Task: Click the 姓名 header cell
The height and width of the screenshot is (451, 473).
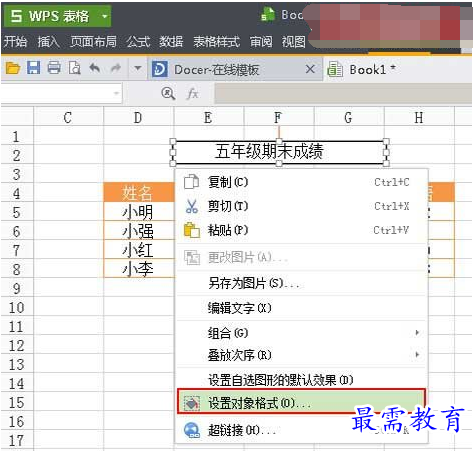Action: [x=138, y=192]
